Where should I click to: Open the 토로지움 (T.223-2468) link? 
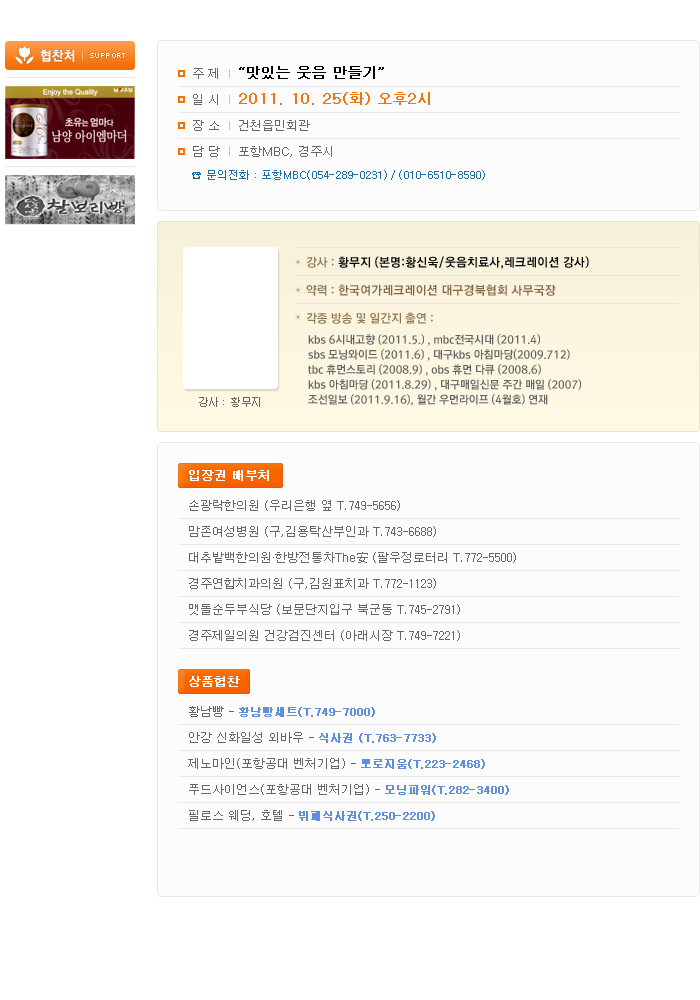[423, 764]
